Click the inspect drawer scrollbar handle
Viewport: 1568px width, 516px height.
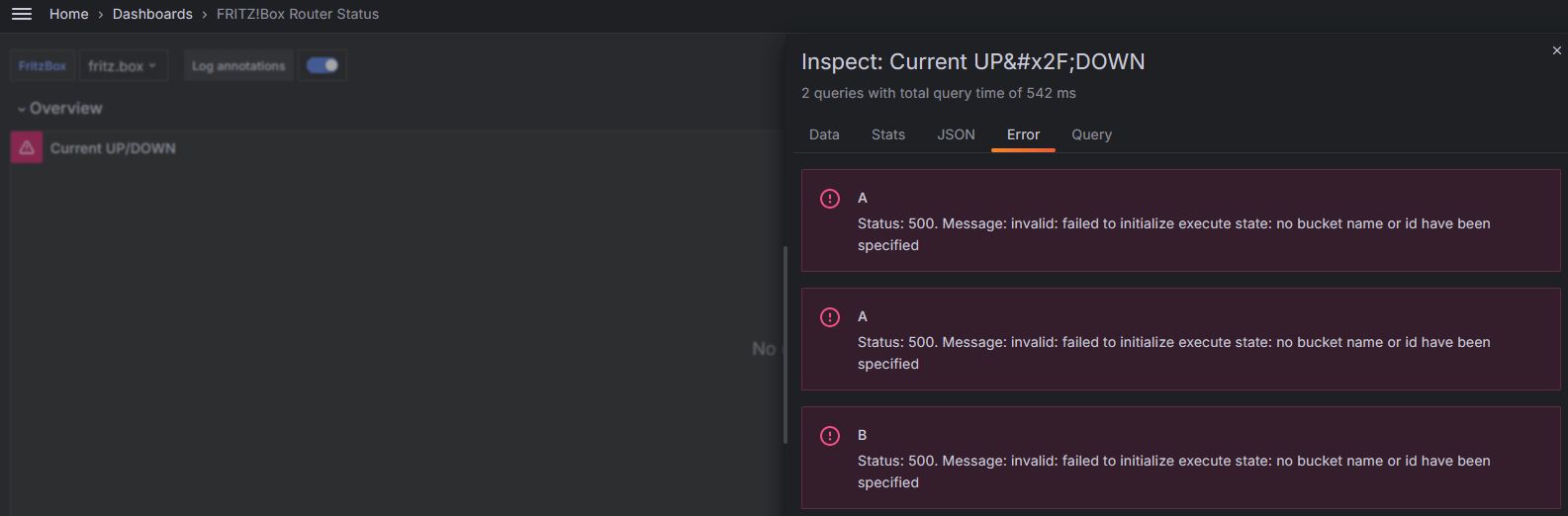[785, 344]
